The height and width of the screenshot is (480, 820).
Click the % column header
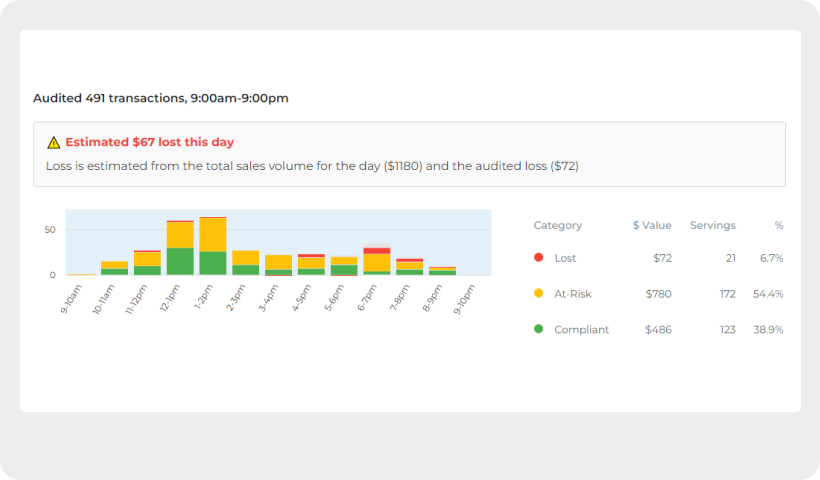click(x=779, y=225)
